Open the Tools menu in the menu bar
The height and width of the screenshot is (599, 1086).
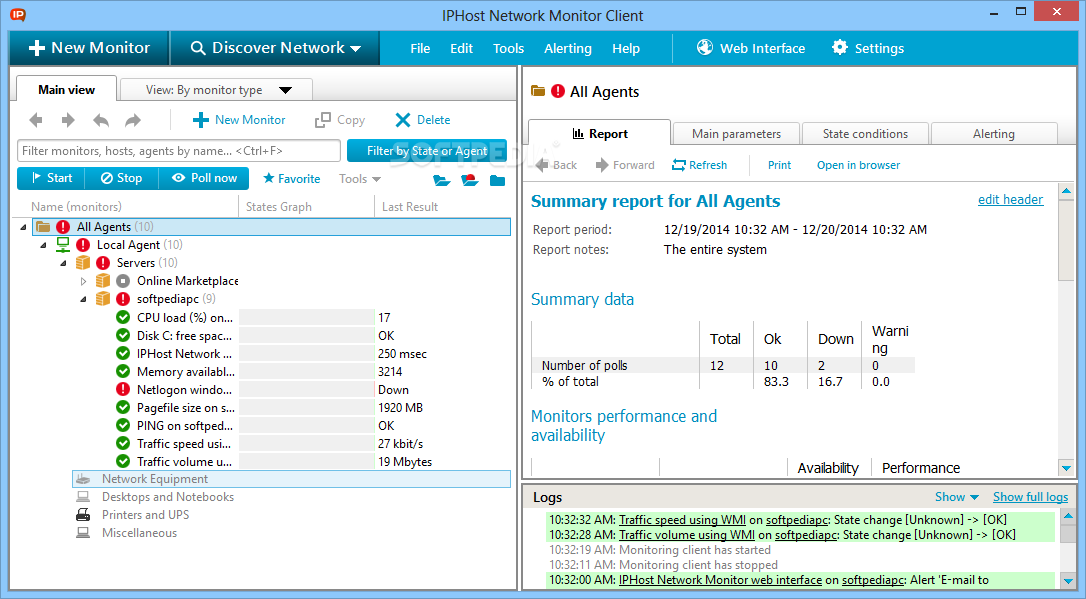click(x=508, y=48)
